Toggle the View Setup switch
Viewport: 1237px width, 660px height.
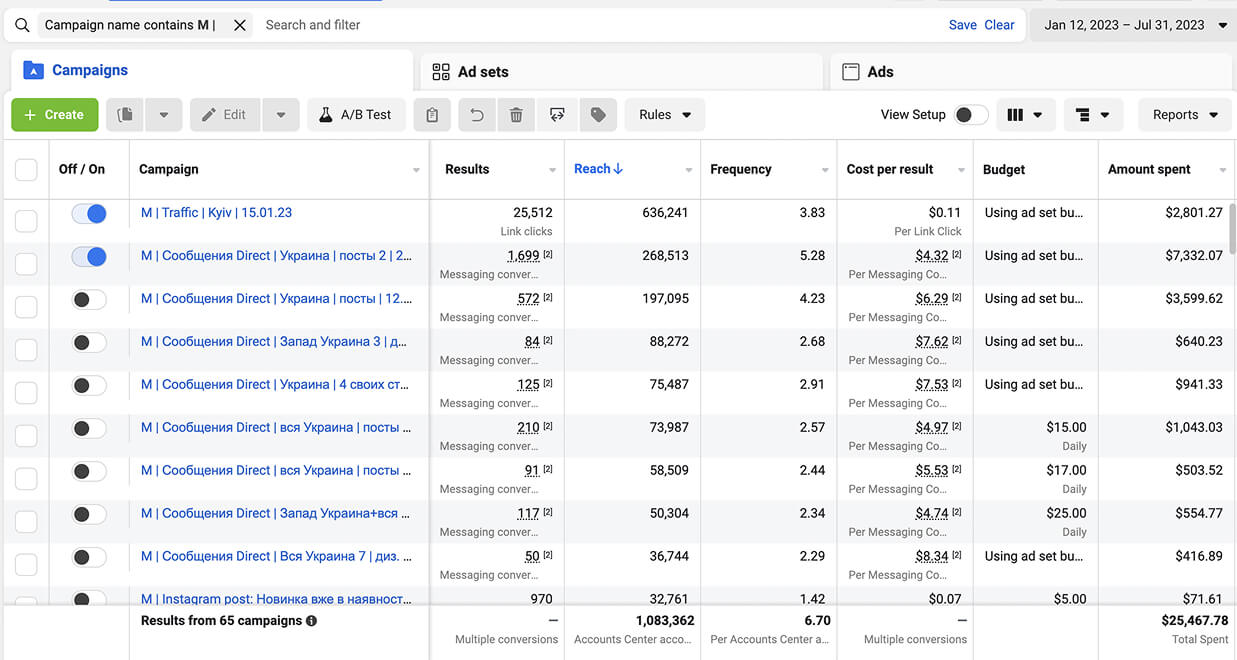tap(971, 115)
